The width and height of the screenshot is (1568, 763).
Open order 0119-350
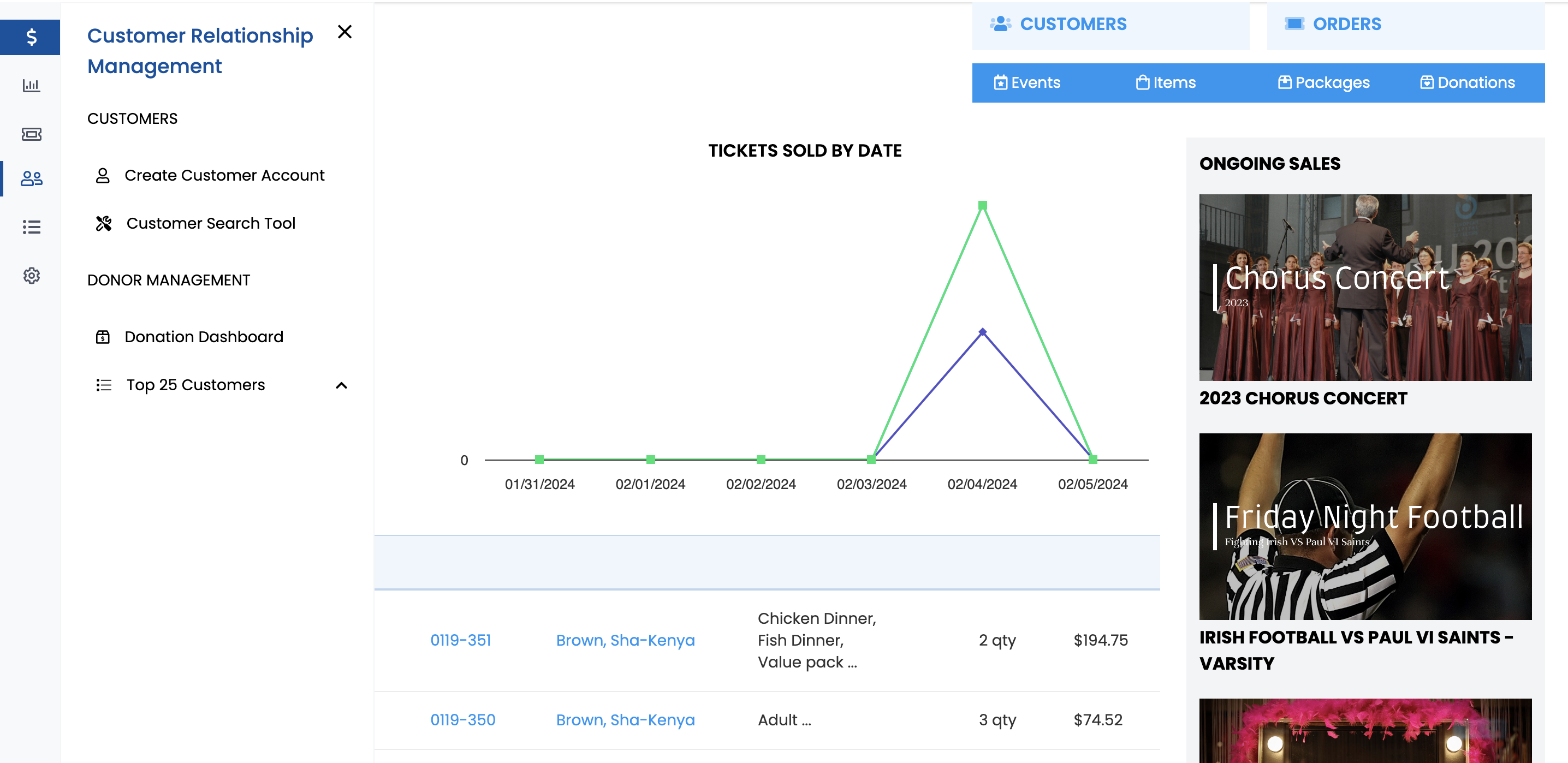pos(462,720)
